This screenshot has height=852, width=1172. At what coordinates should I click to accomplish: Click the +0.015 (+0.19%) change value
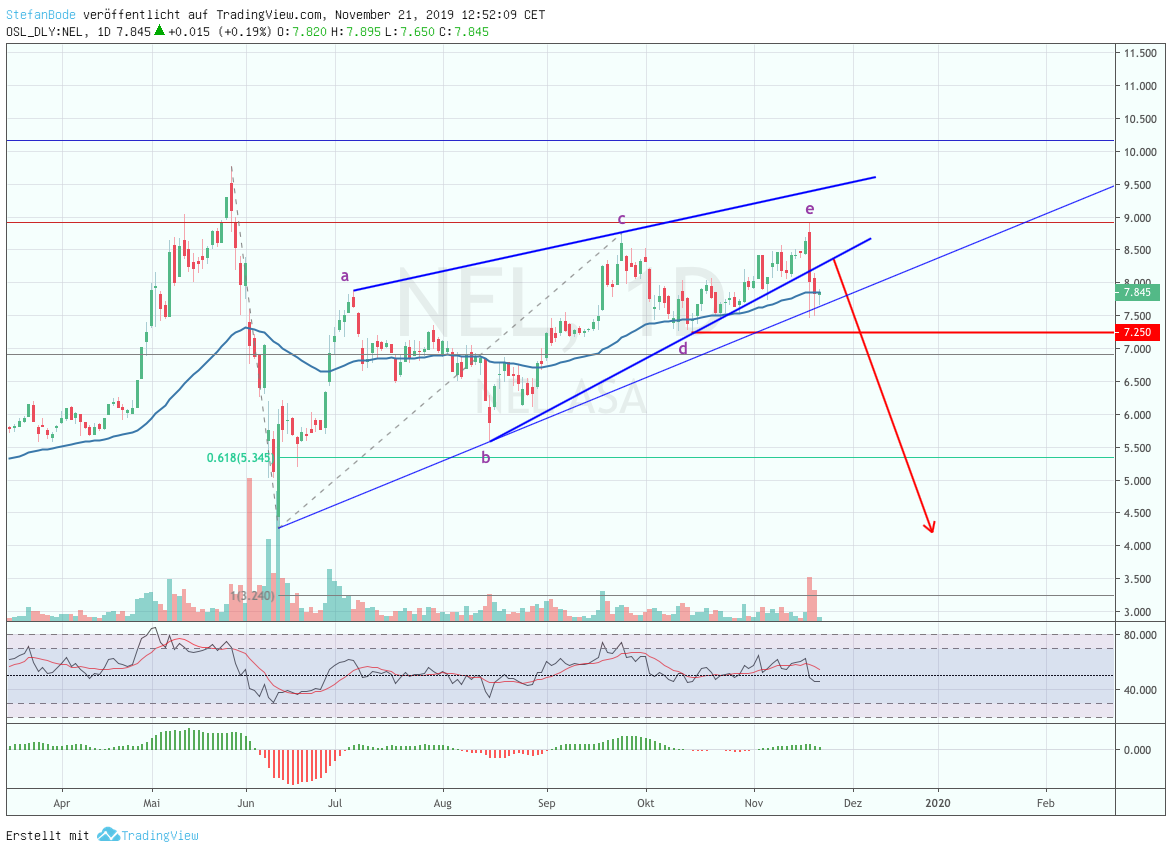220,32
